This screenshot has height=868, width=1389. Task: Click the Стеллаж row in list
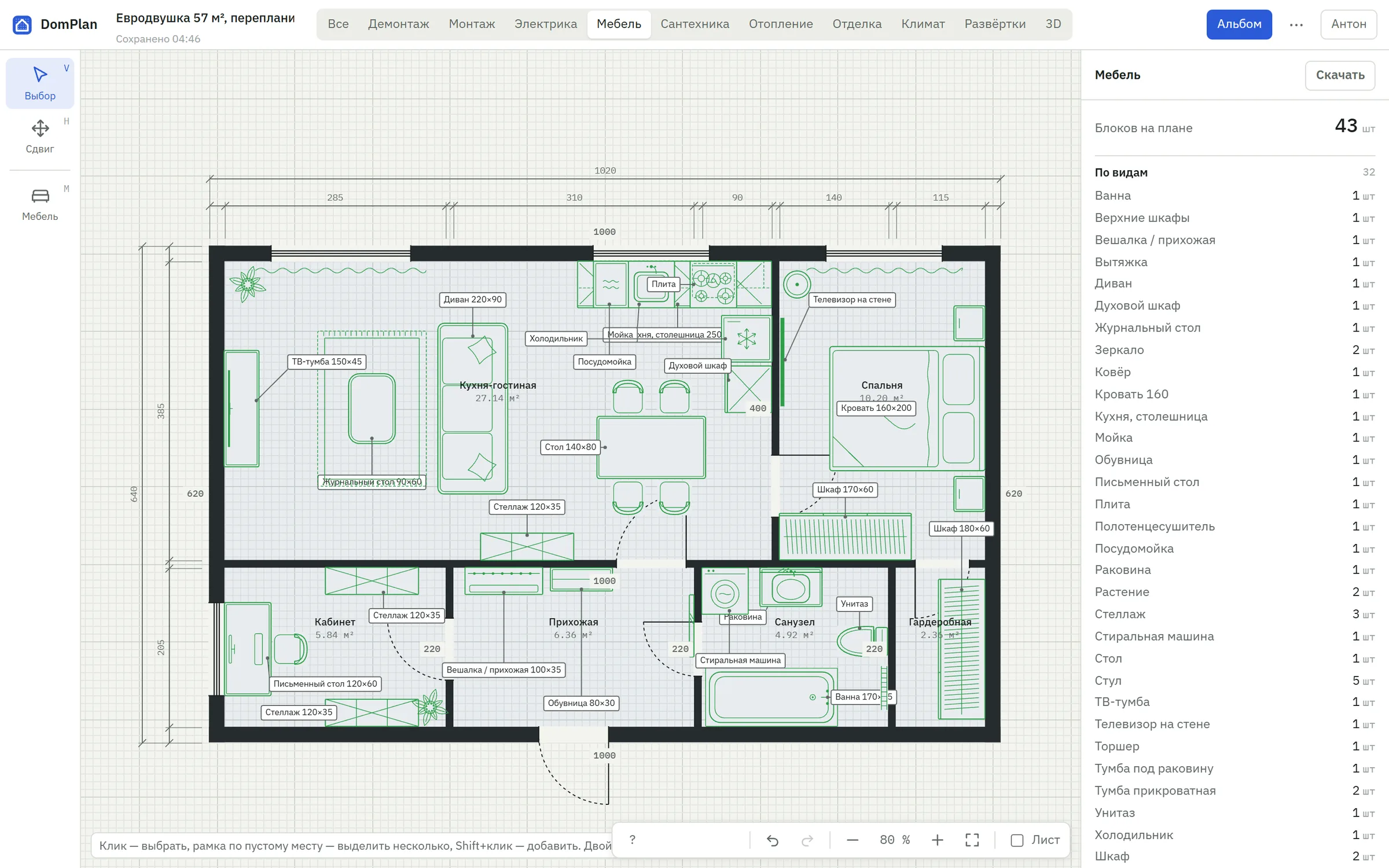(1234, 615)
